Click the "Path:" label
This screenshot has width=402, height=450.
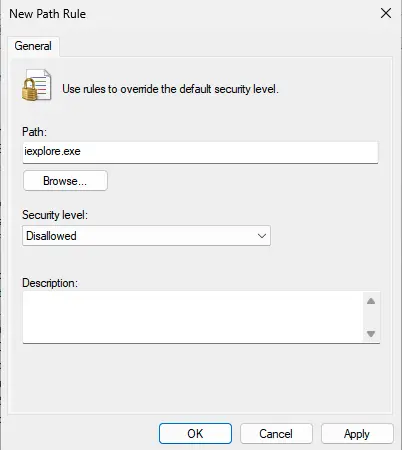coord(34,132)
